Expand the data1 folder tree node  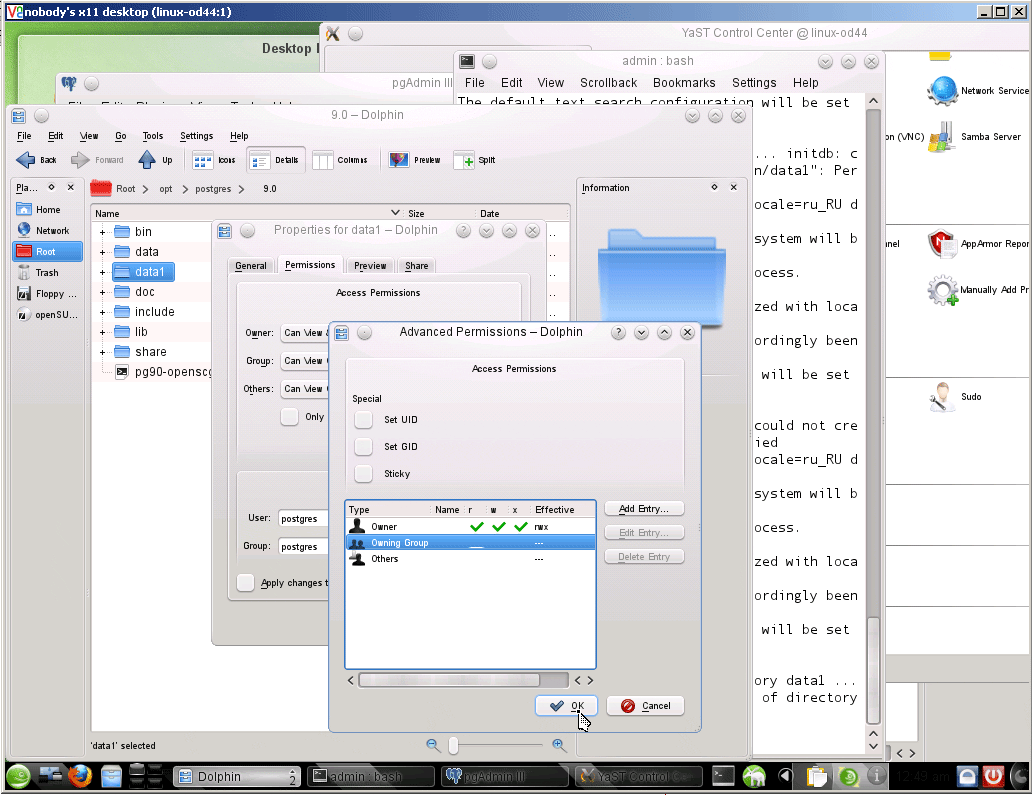(102, 272)
